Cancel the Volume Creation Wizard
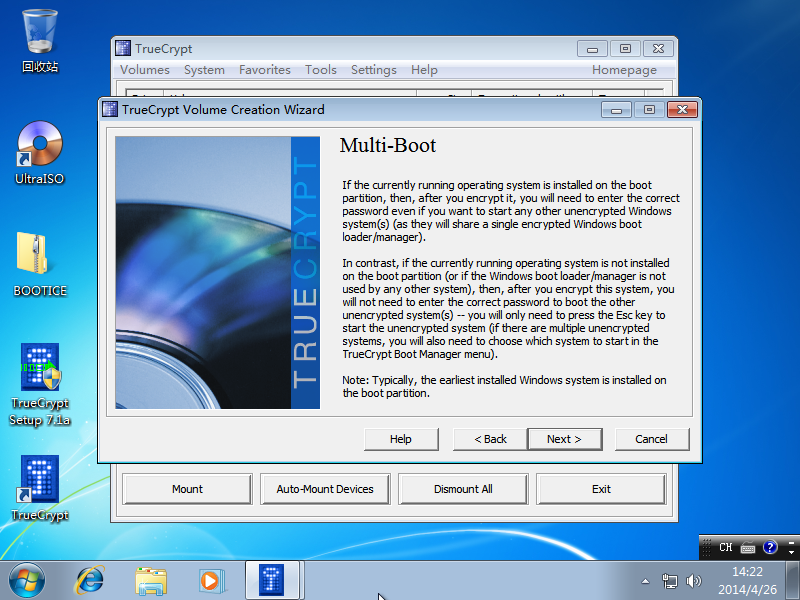The image size is (800, 600). click(652, 439)
